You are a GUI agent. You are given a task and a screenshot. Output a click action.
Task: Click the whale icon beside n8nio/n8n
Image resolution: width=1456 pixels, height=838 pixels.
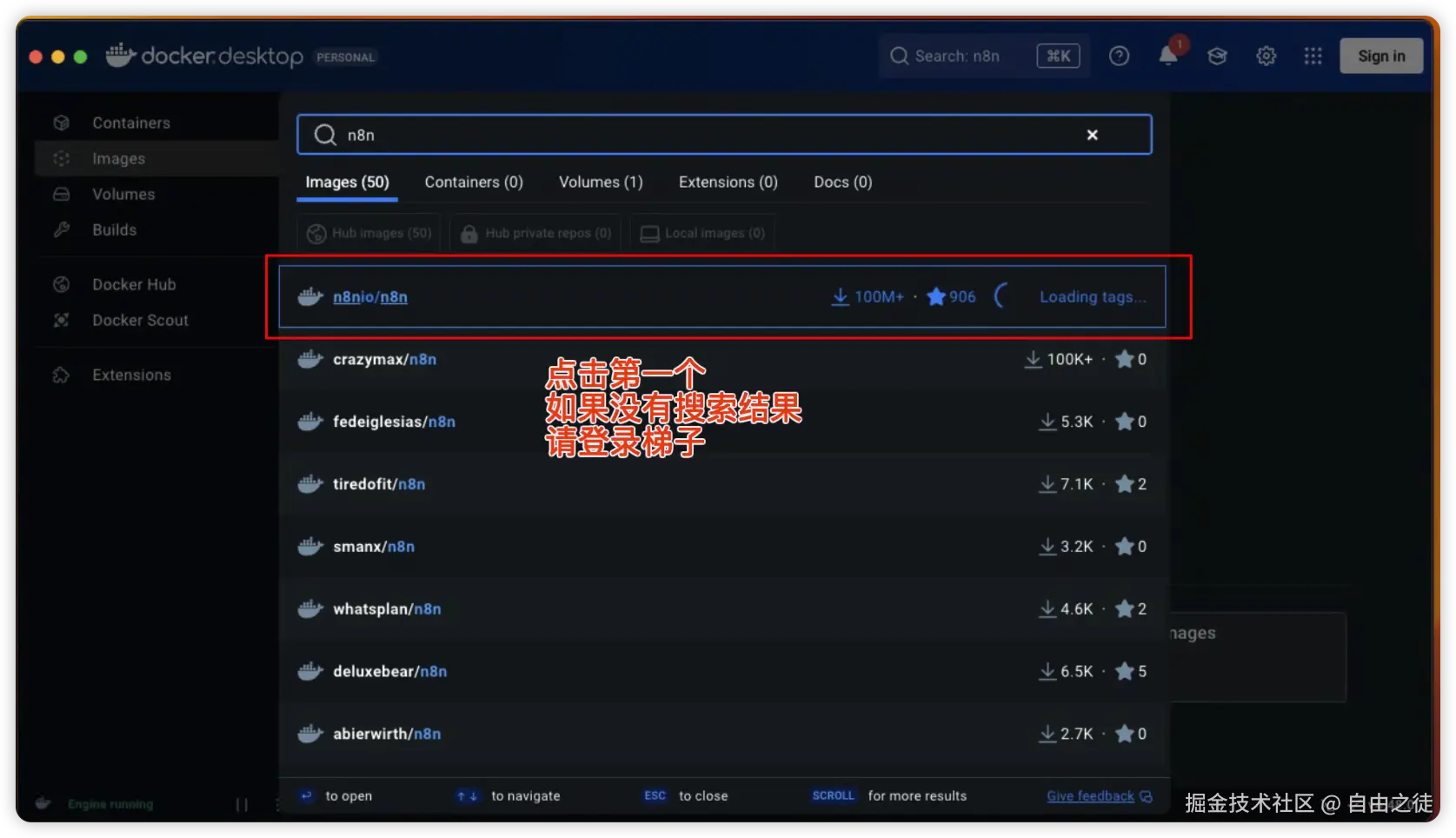pyautogui.click(x=310, y=296)
